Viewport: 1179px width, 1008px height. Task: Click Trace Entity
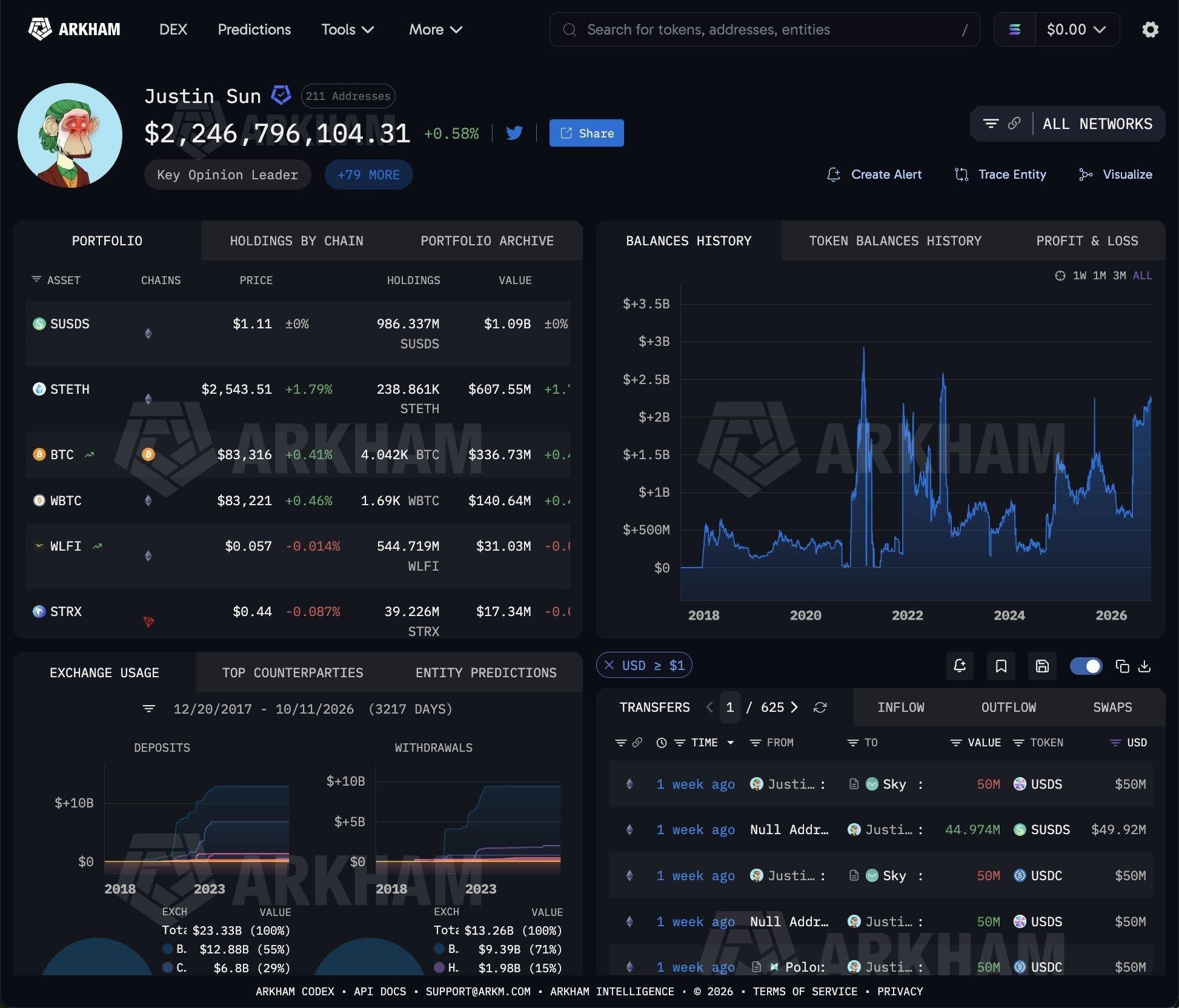click(x=1000, y=174)
